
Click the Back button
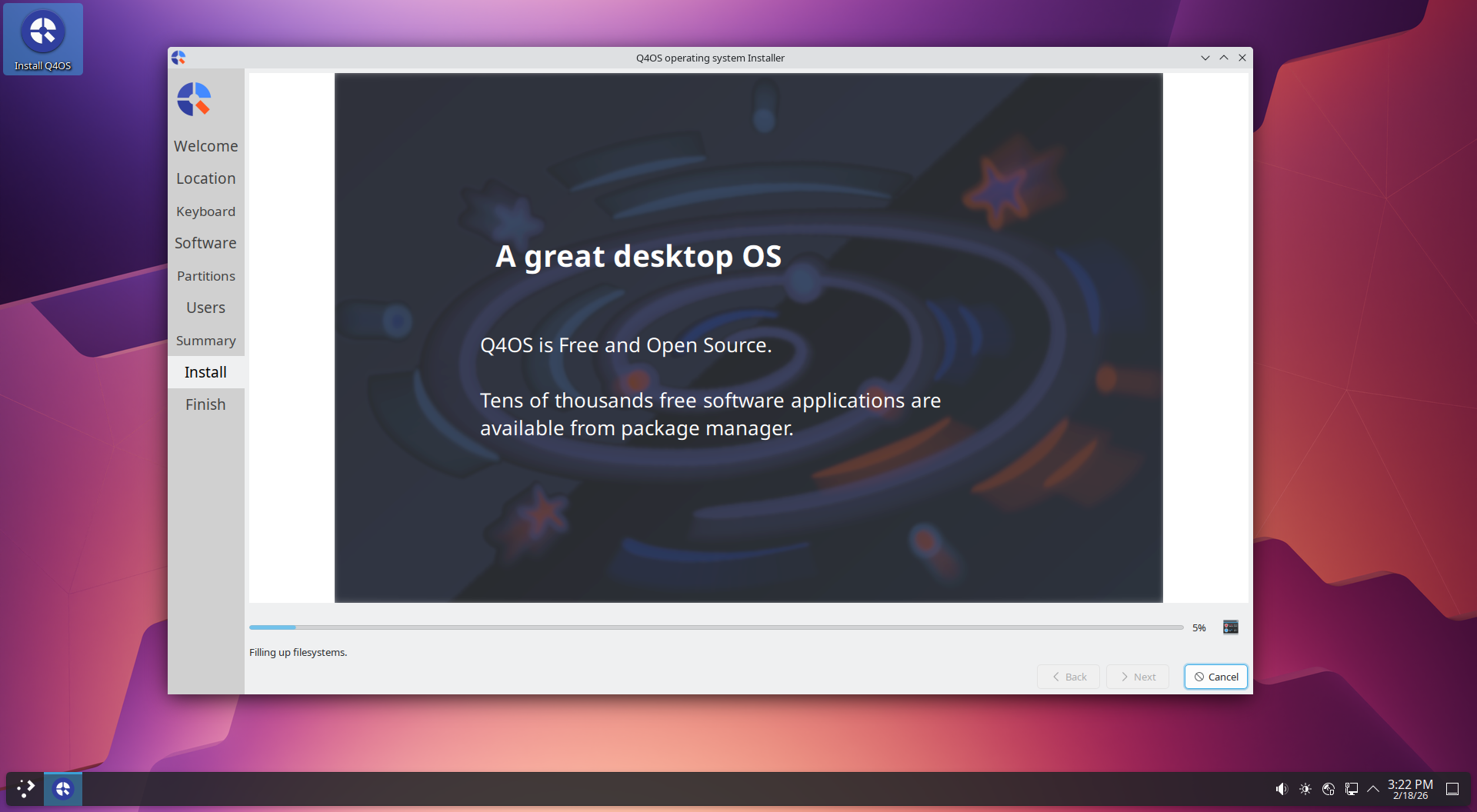coord(1069,677)
